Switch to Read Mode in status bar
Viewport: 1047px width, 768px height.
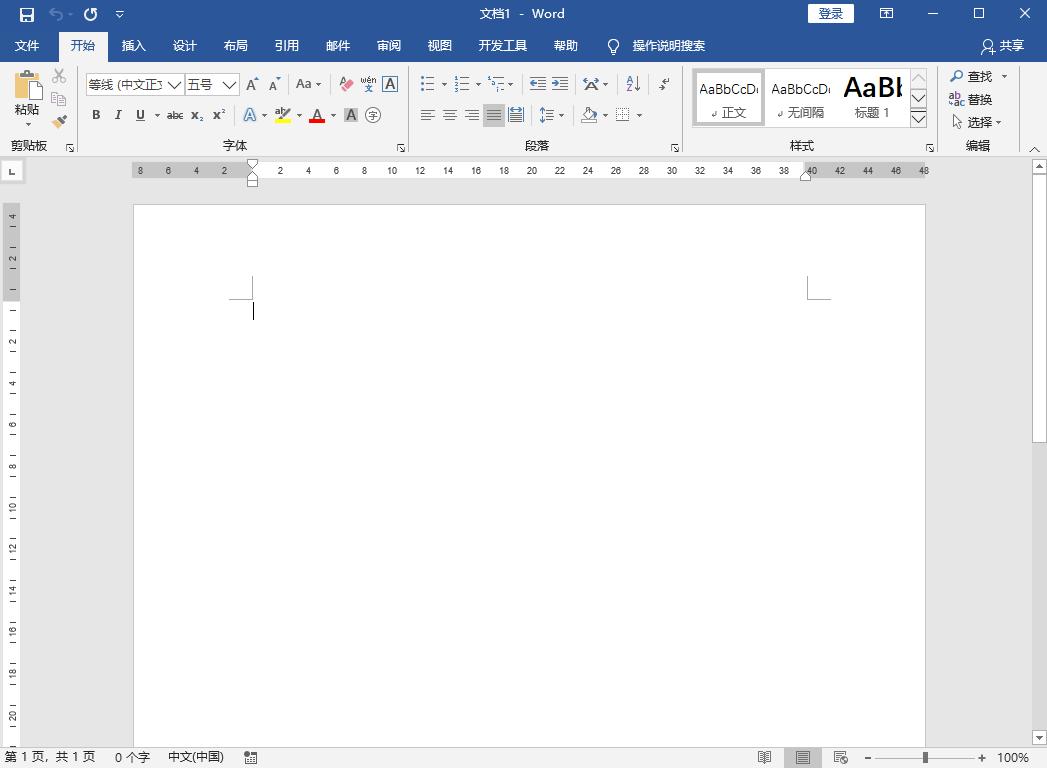764,758
